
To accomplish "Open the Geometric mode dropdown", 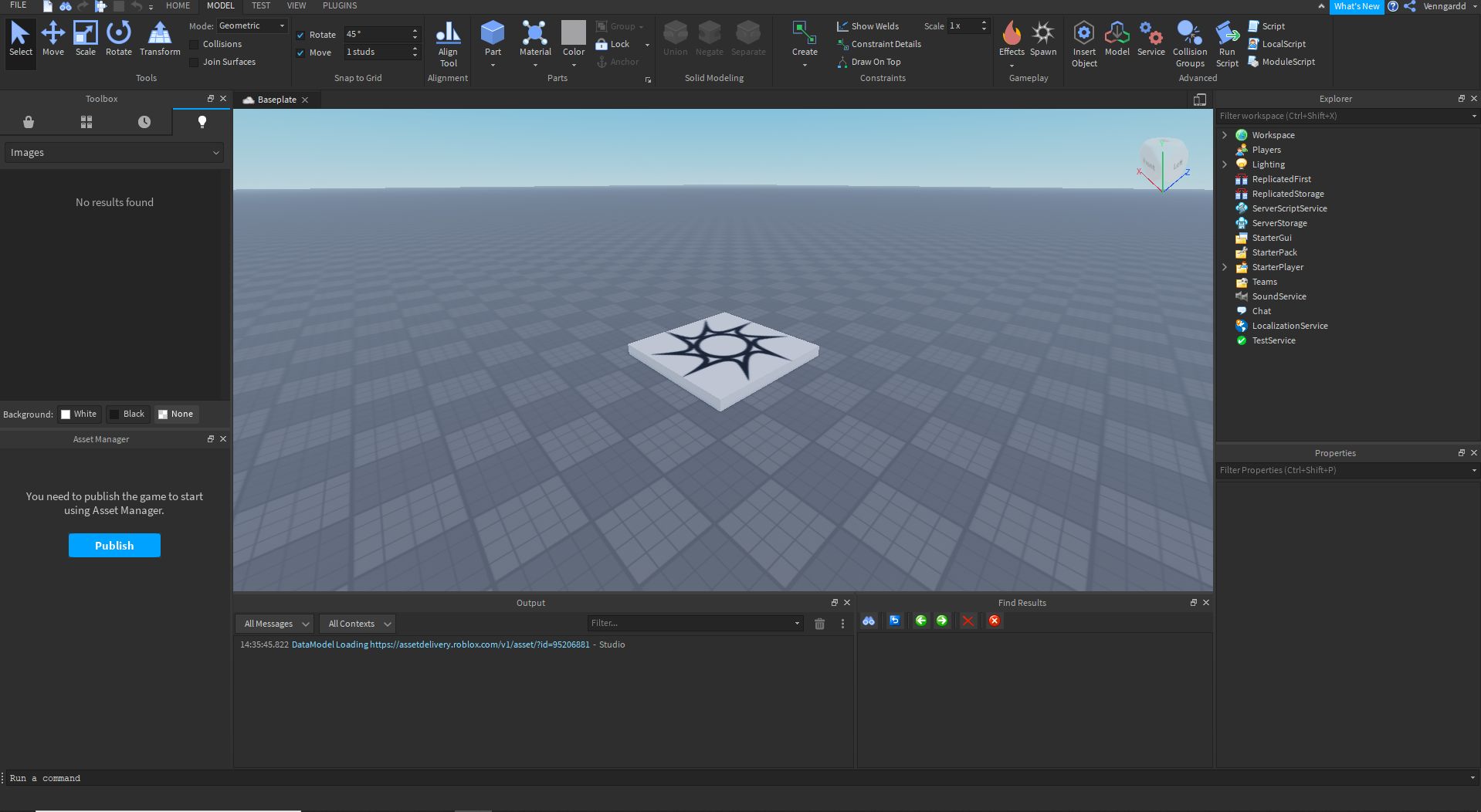I will pos(252,25).
